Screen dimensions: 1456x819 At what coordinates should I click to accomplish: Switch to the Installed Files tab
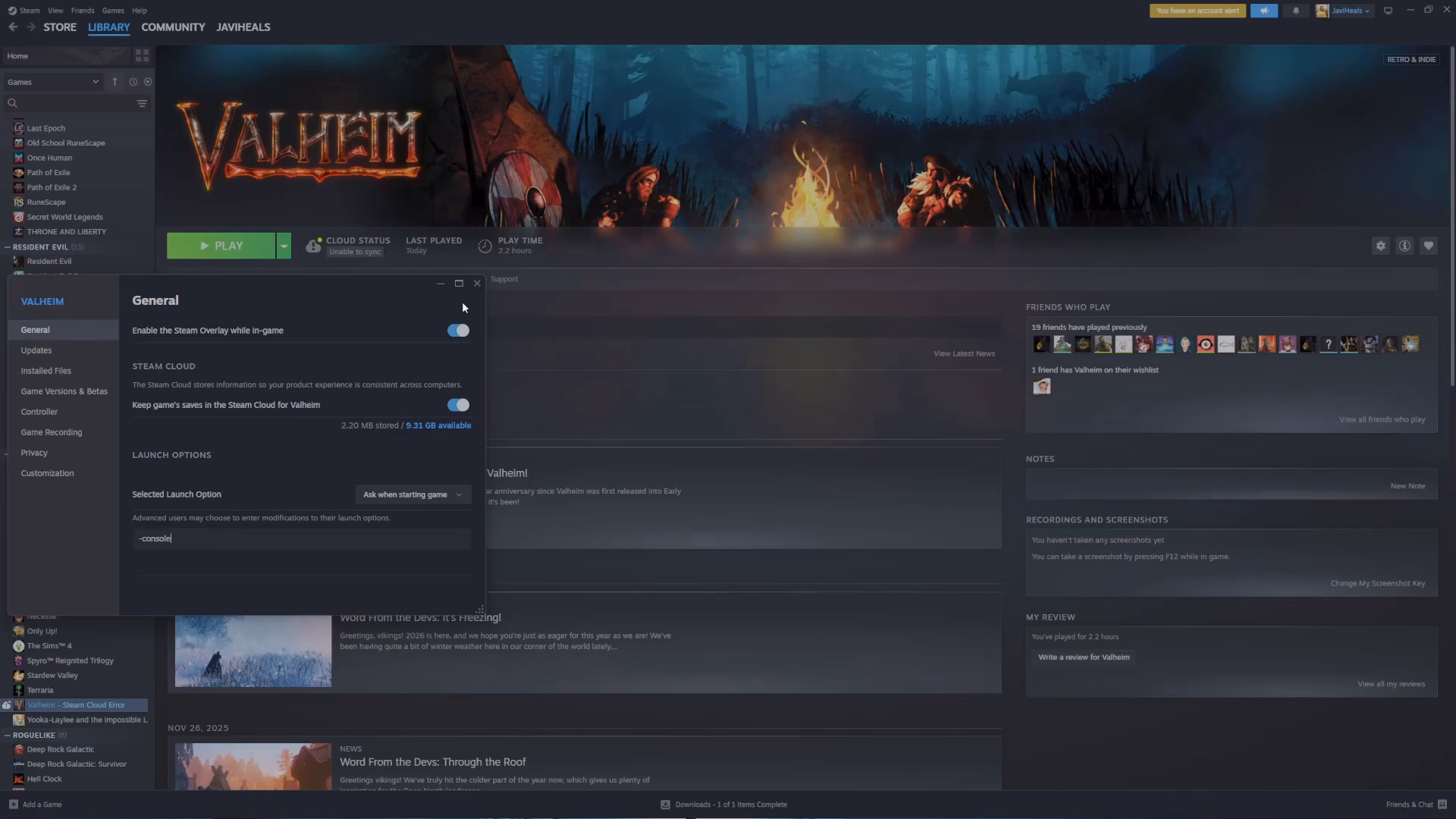pyautogui.click(x=46, y=371)
